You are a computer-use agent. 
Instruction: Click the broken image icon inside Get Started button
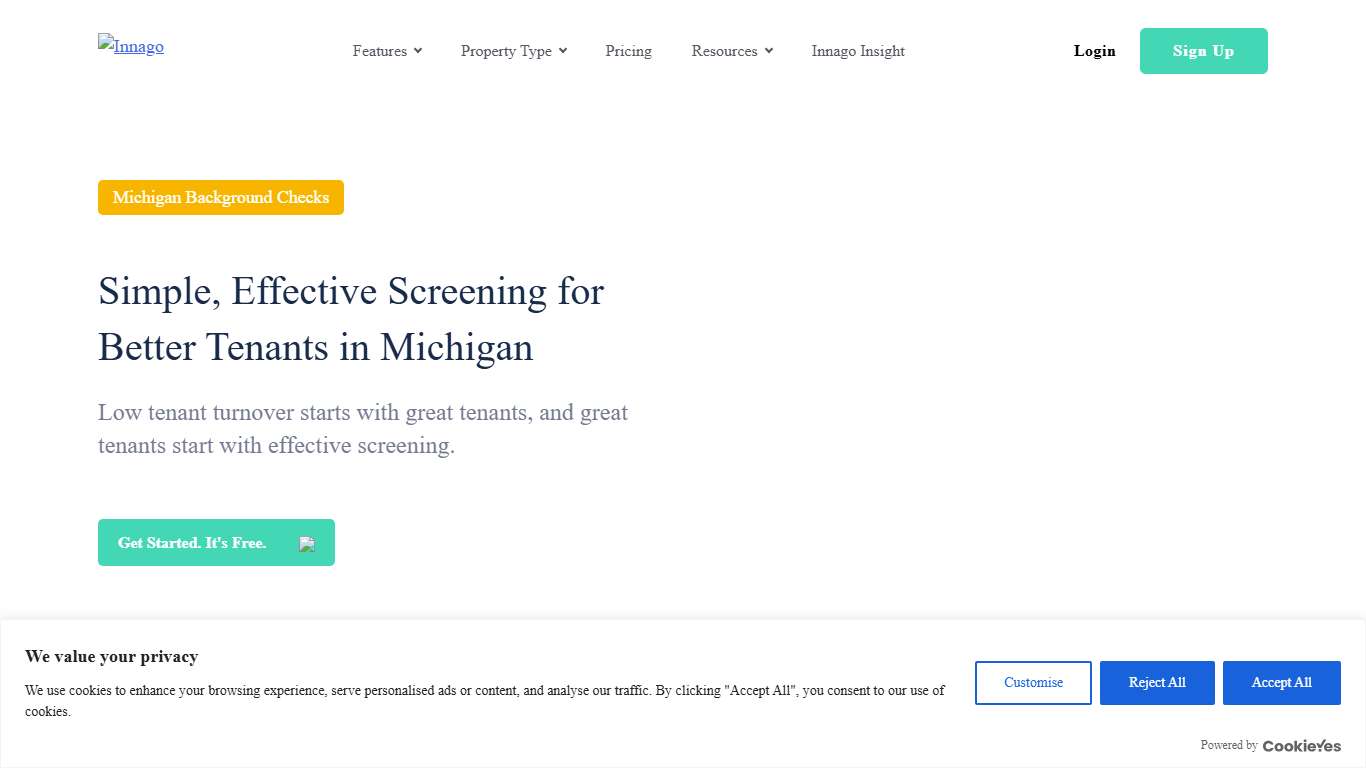coord(306,543)
